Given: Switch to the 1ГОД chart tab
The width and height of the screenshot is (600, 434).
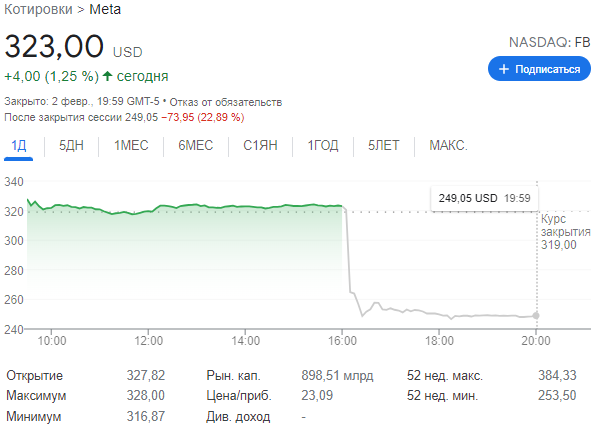Looking at the screenshot, I should pyautogui.click(x=323, y=145).
